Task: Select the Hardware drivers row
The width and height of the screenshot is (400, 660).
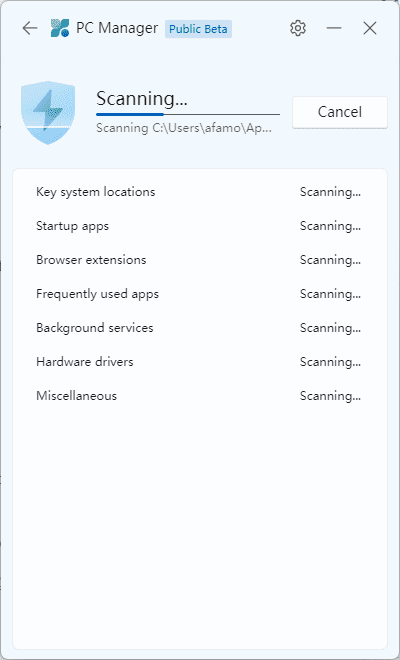Action: [x=200, y=362]
